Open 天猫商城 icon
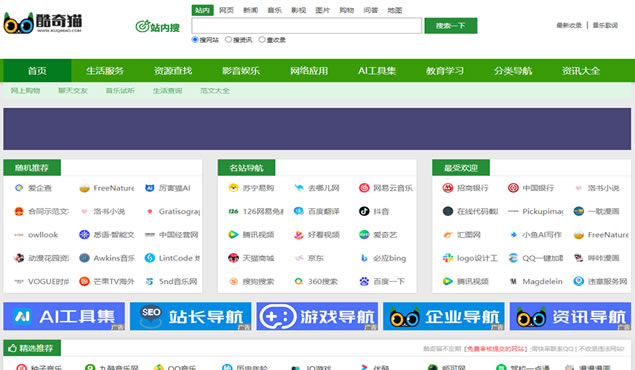The image size is (635, 370). click(233, 258)
